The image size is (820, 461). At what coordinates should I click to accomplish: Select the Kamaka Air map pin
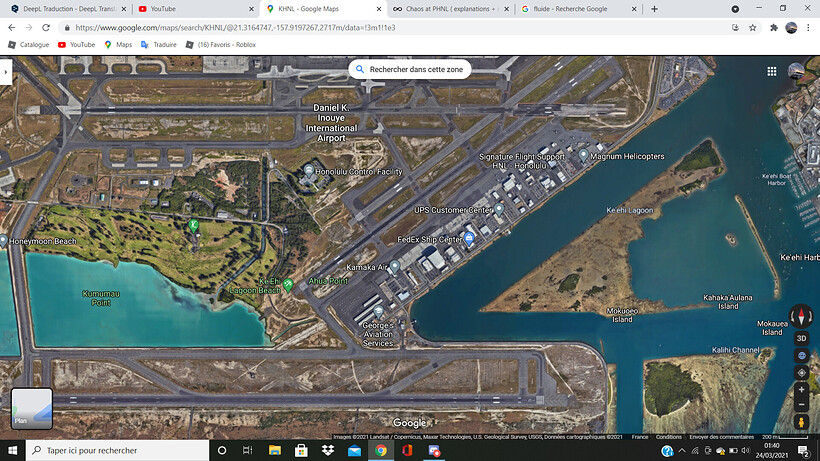click(395, 267)
